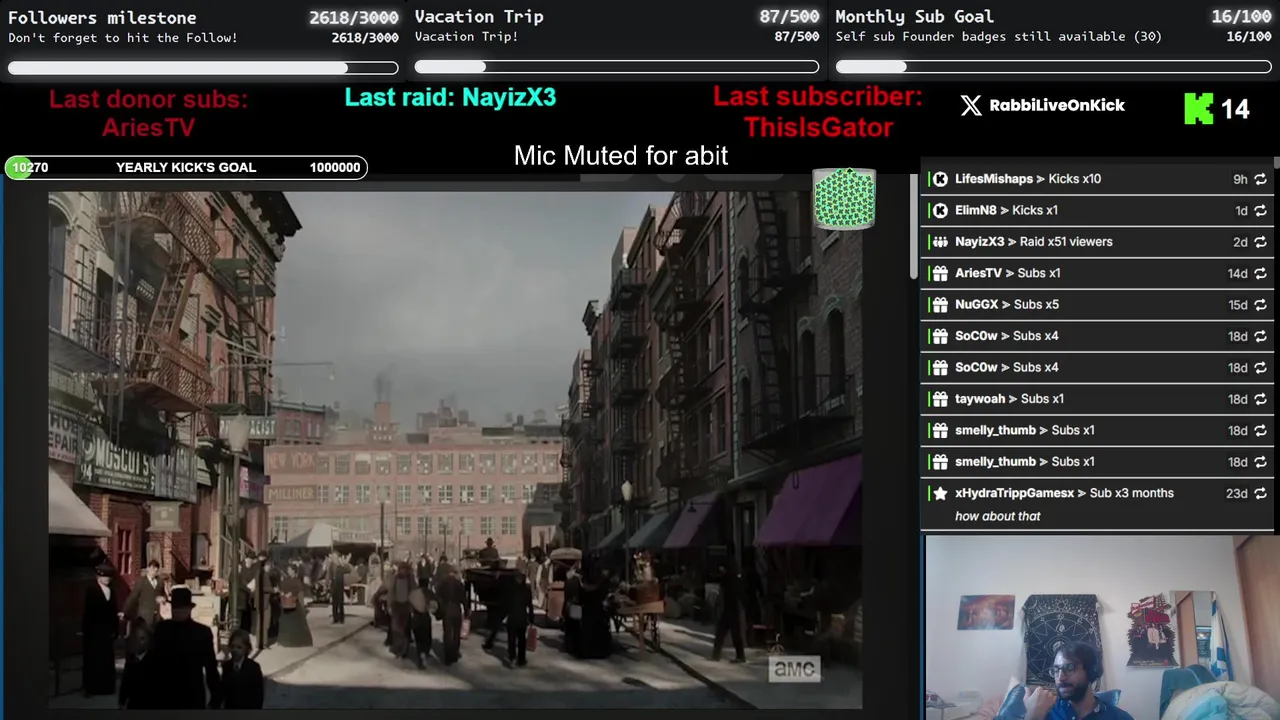
Task: Click the Yearly Kick's Goal bar
Action: [x=186, y=168]
